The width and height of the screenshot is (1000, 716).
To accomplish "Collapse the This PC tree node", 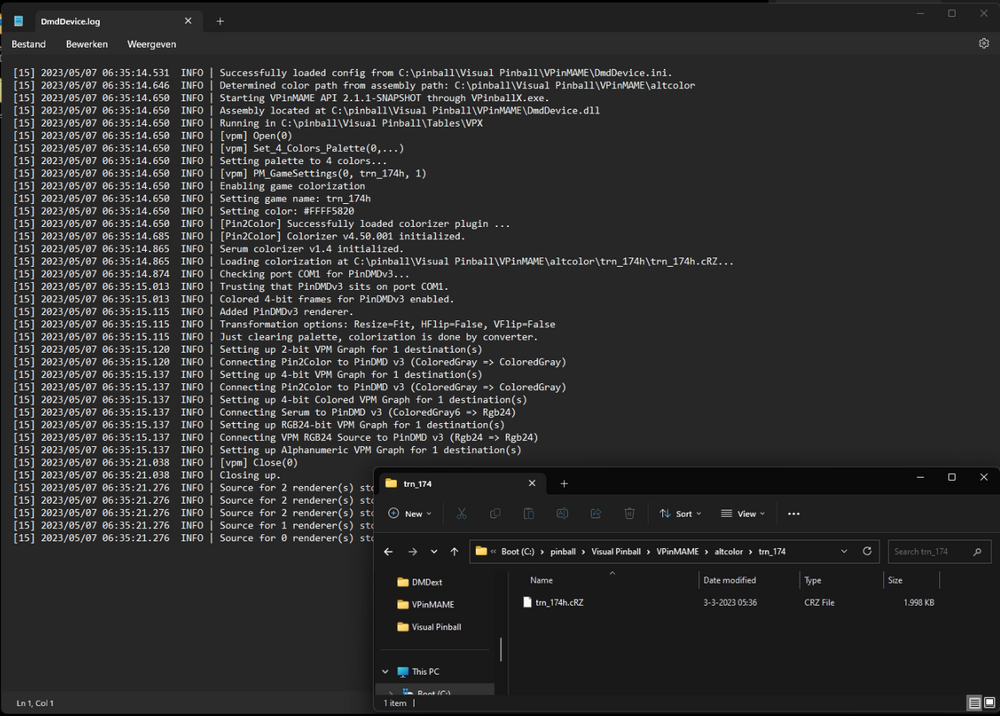I will click(x=385, y=671).
